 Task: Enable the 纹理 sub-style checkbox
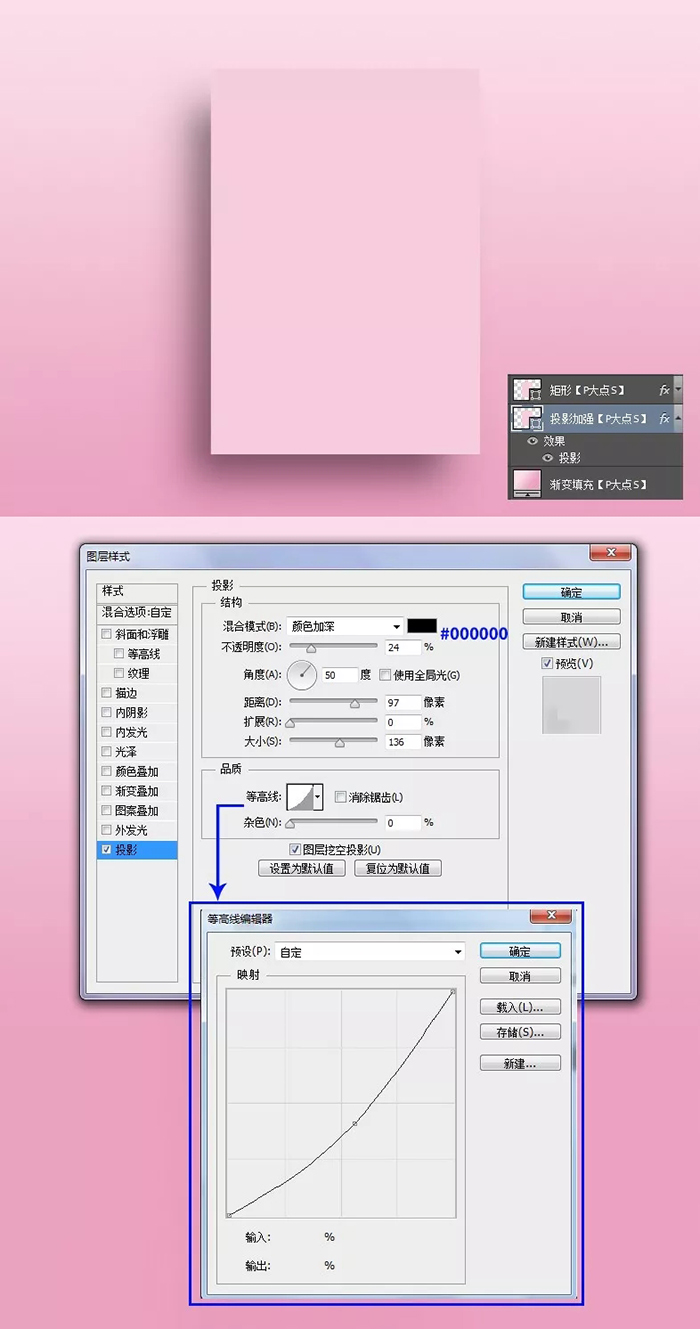(119, 673)
